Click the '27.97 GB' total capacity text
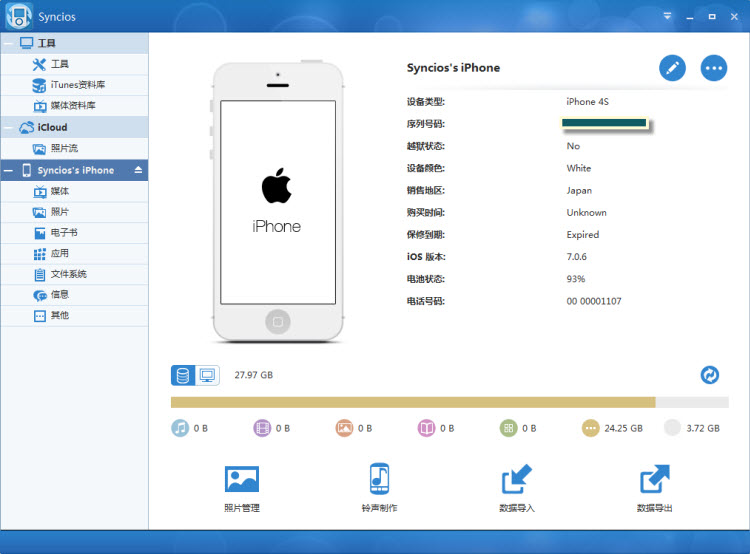 [254, 375]
